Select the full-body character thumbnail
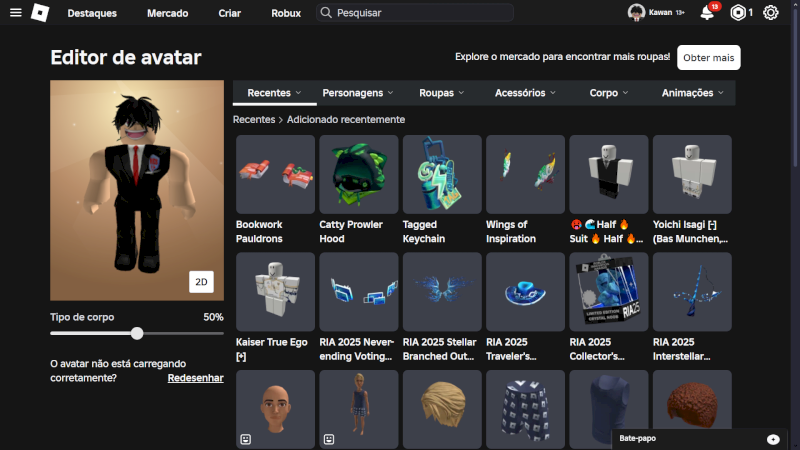 tap(359, 409)
